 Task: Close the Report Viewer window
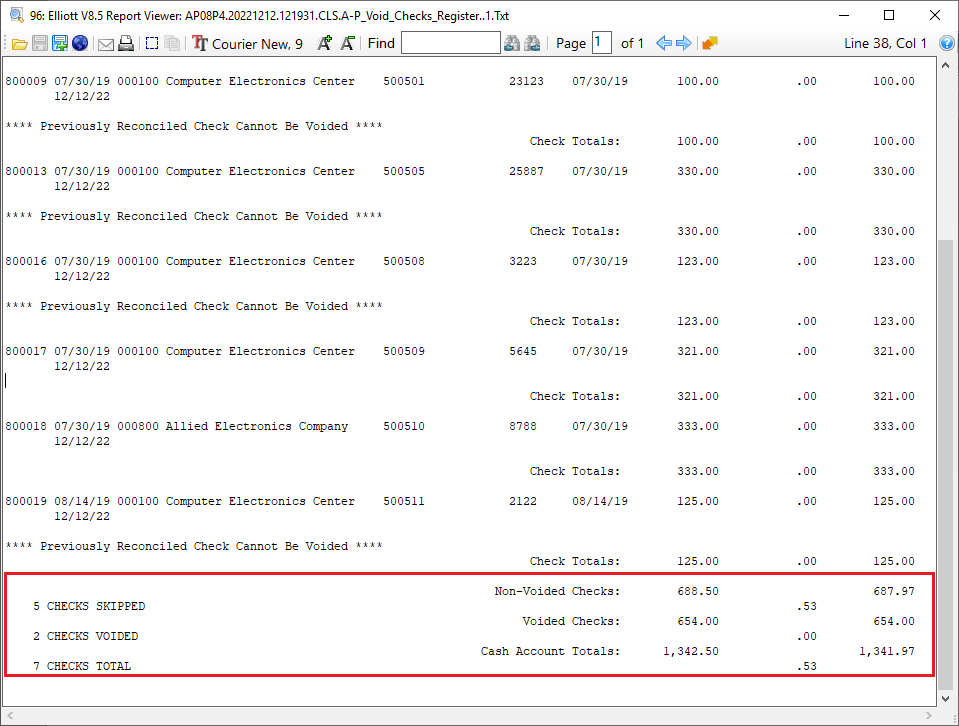935,15
